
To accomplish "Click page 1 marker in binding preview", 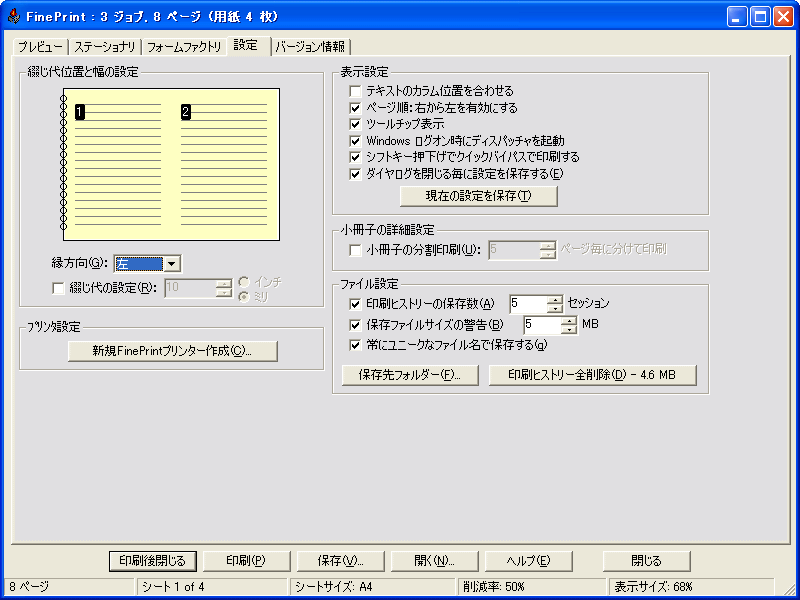I will (80, 112).
